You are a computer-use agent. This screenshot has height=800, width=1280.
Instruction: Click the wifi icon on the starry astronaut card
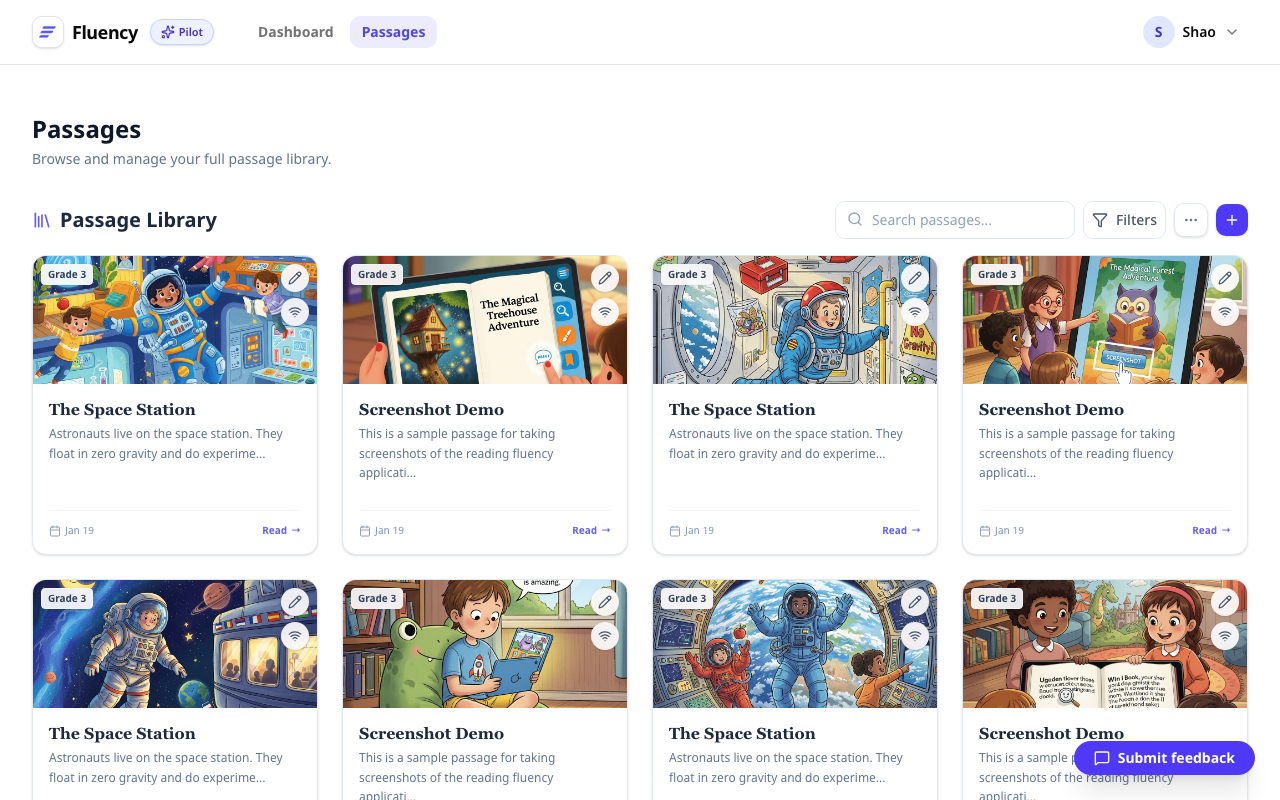(x=294, y=636)
